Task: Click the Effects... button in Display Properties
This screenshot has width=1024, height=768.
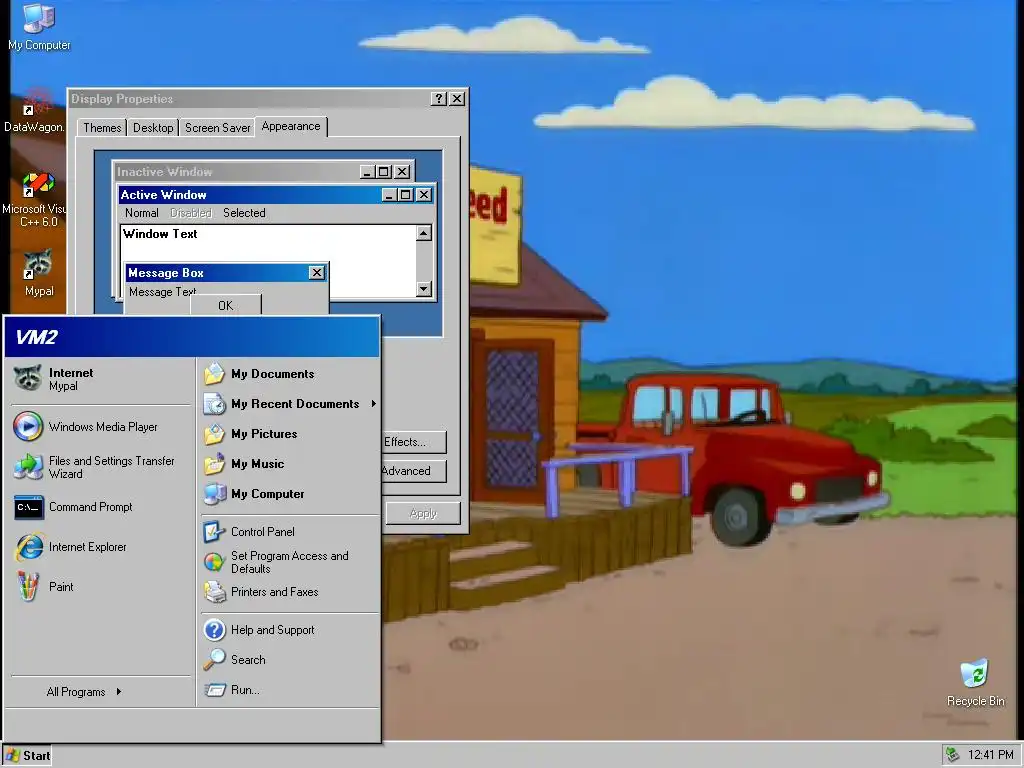Action: [x=414, y=442]
